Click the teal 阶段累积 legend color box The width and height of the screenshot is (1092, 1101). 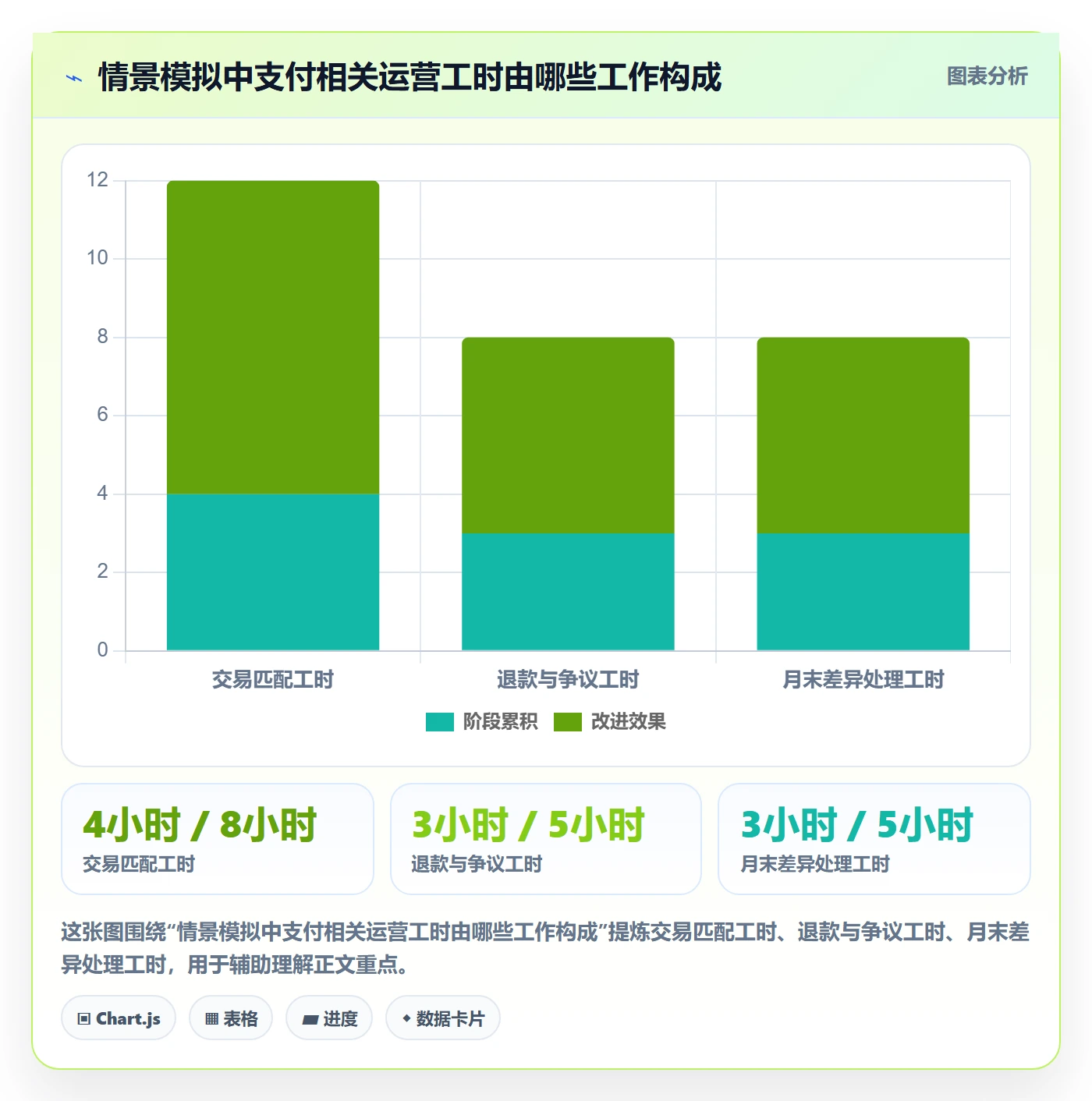pos(440,722)
